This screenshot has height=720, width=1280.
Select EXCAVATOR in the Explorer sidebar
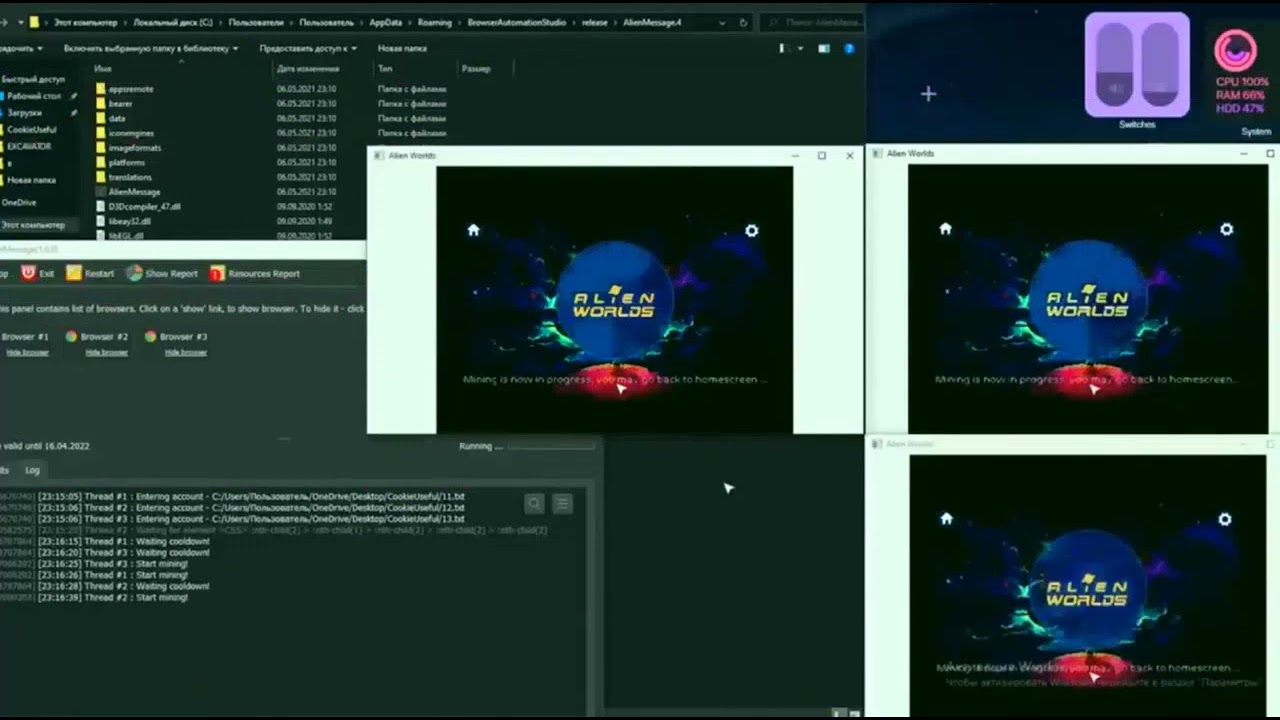pos(29,146)
